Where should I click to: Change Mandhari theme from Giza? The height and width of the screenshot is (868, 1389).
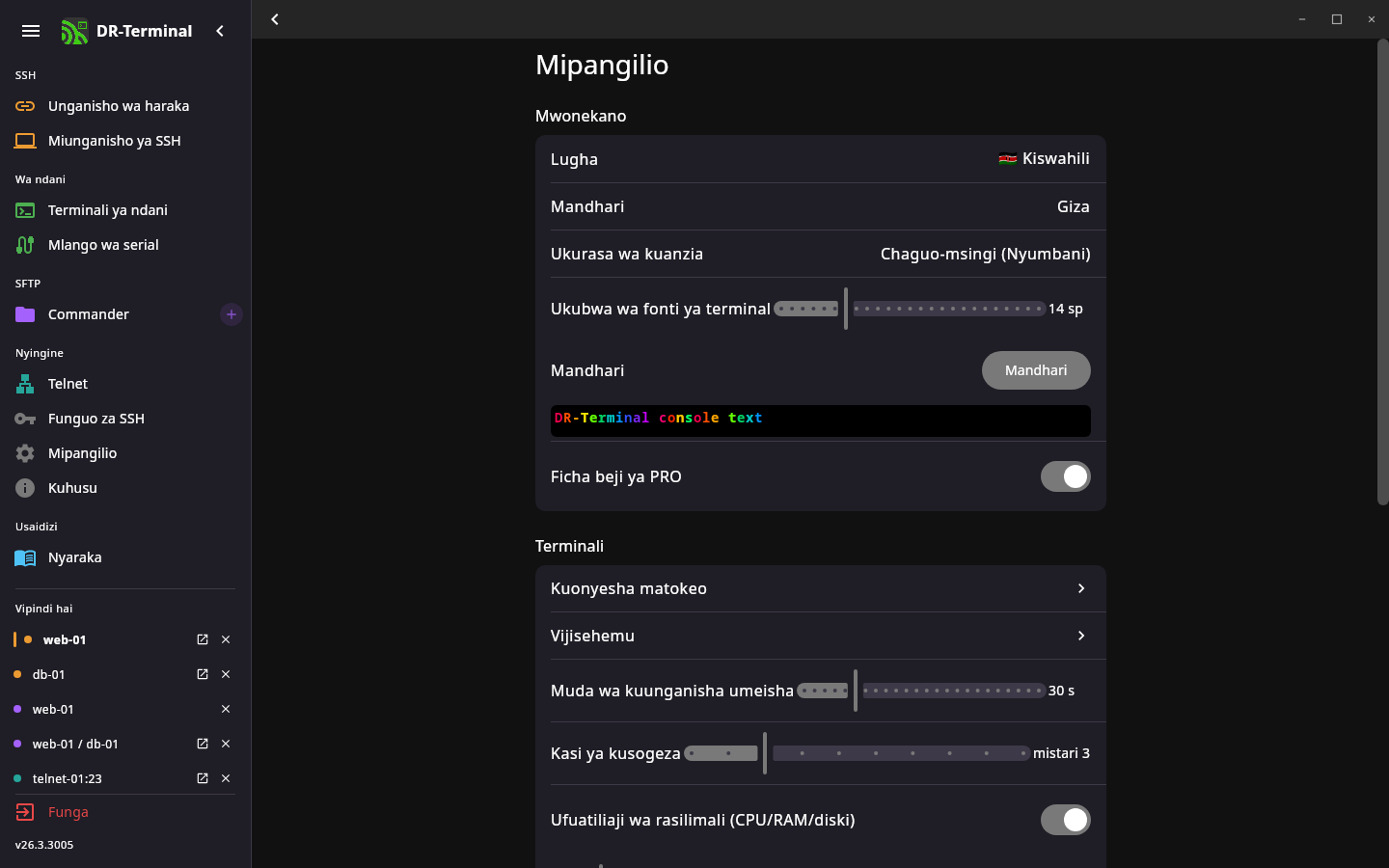(x=820, y=206)
